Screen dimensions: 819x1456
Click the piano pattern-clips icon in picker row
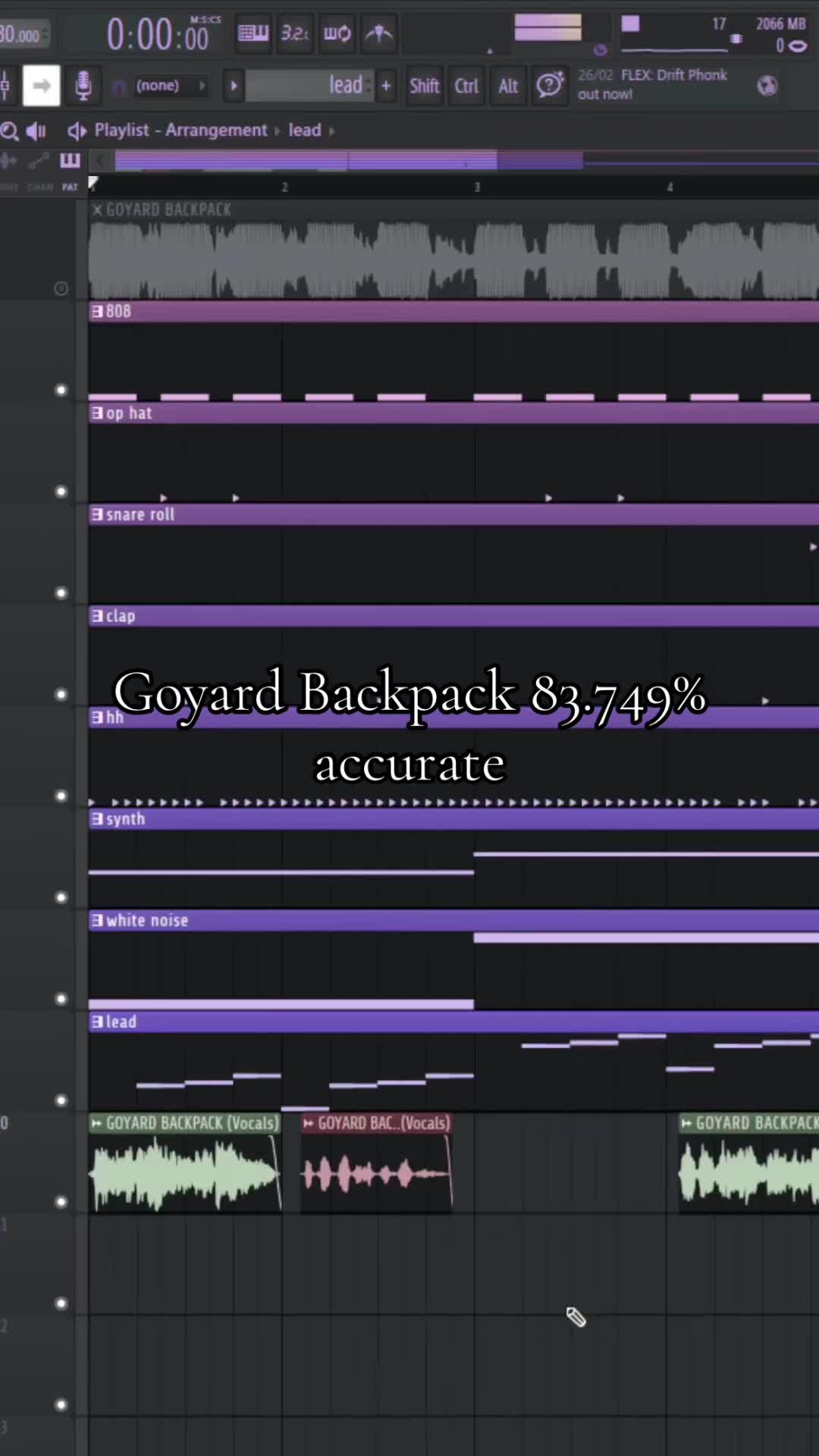click(x=70, y=160)
